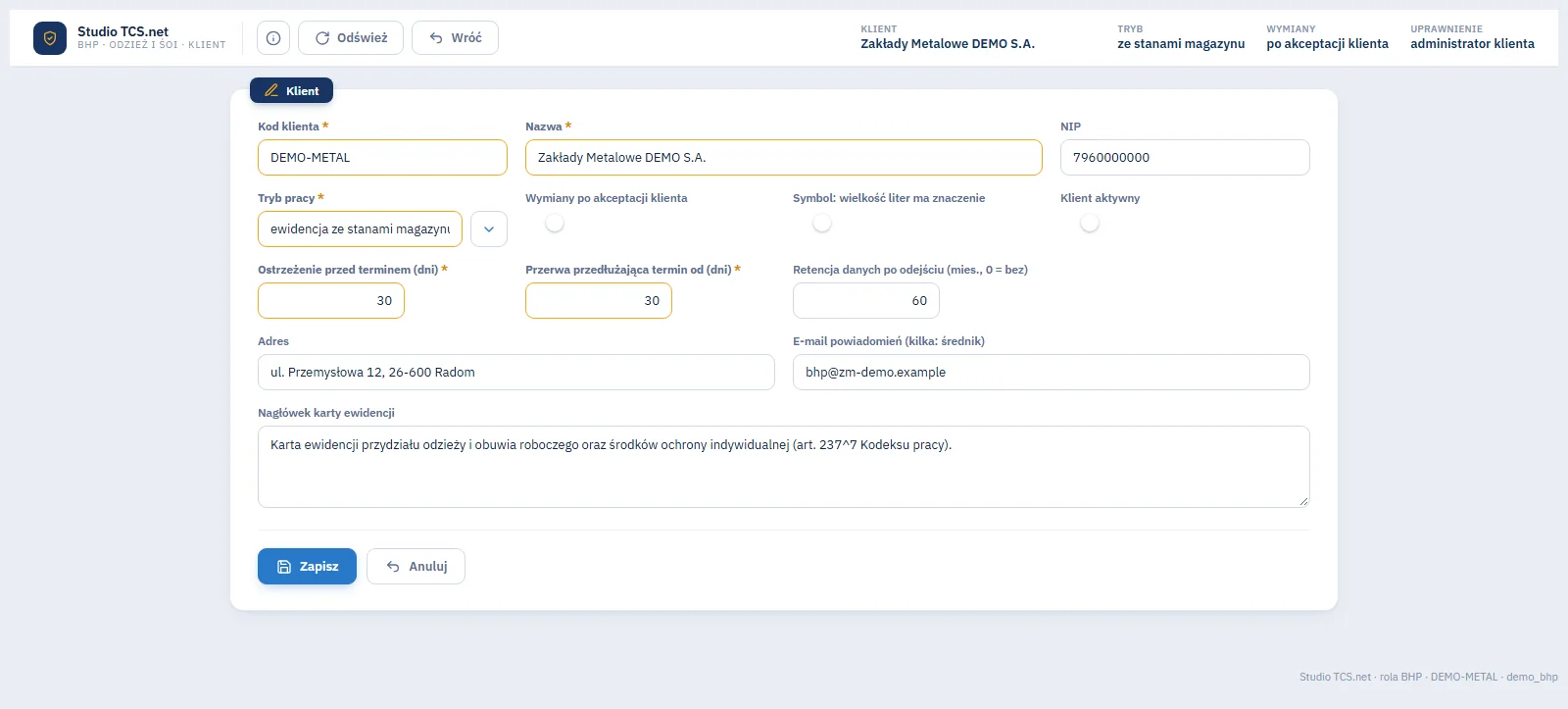Expand the Tryb pracy chevron dropdown
Screen dimensions: 1568x709
[x=489, y=229]
